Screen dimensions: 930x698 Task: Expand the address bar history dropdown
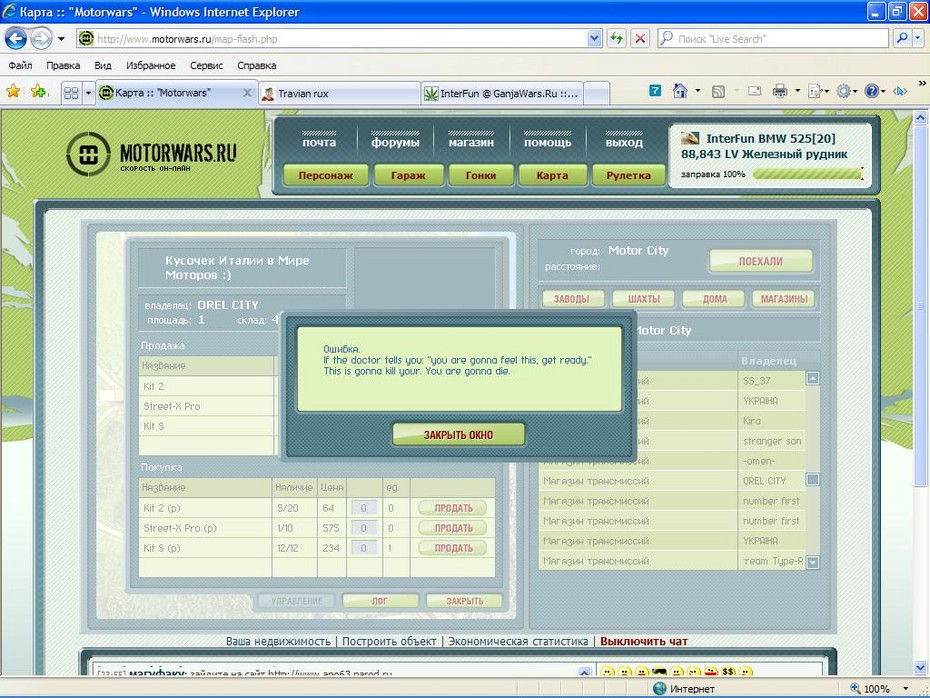pos(594,39)
